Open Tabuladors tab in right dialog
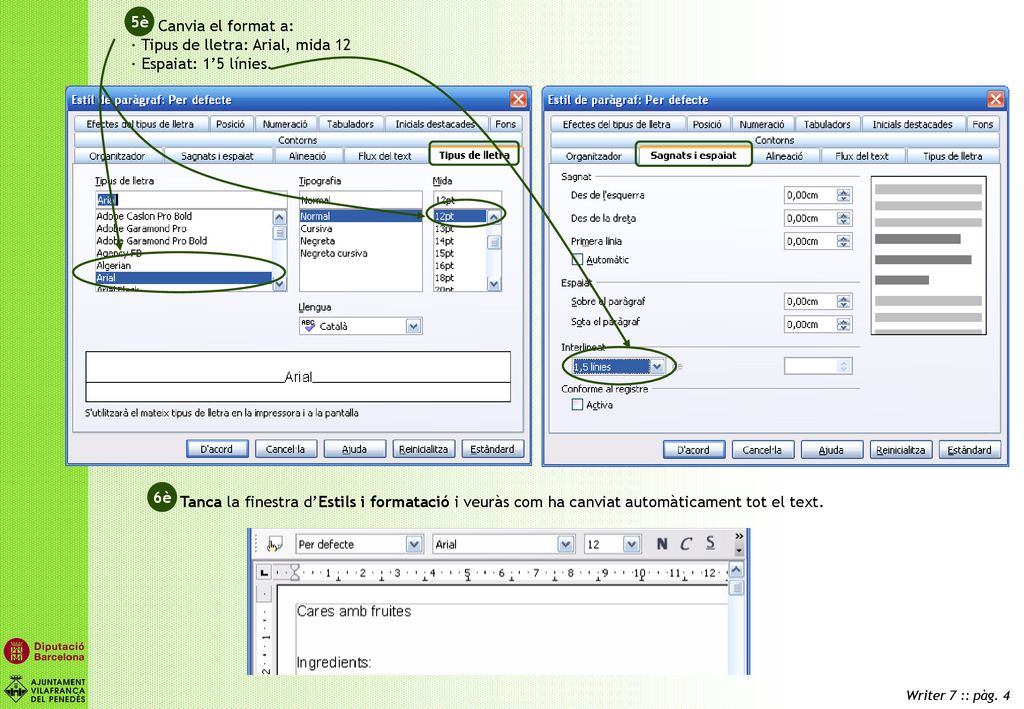This screenshot has width=1024, height=709. pos(827,124)
